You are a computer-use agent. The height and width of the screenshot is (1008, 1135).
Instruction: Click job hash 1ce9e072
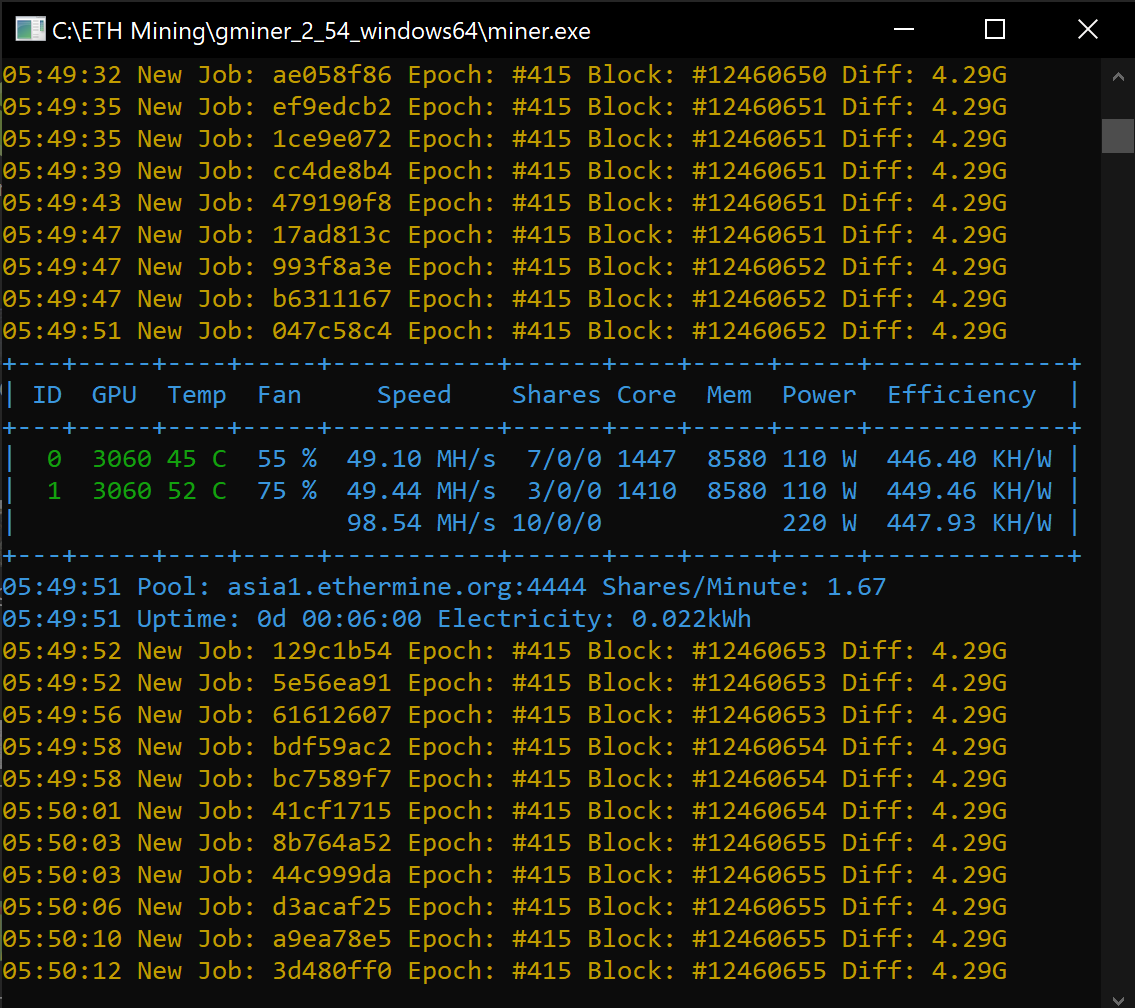(332, 138)
